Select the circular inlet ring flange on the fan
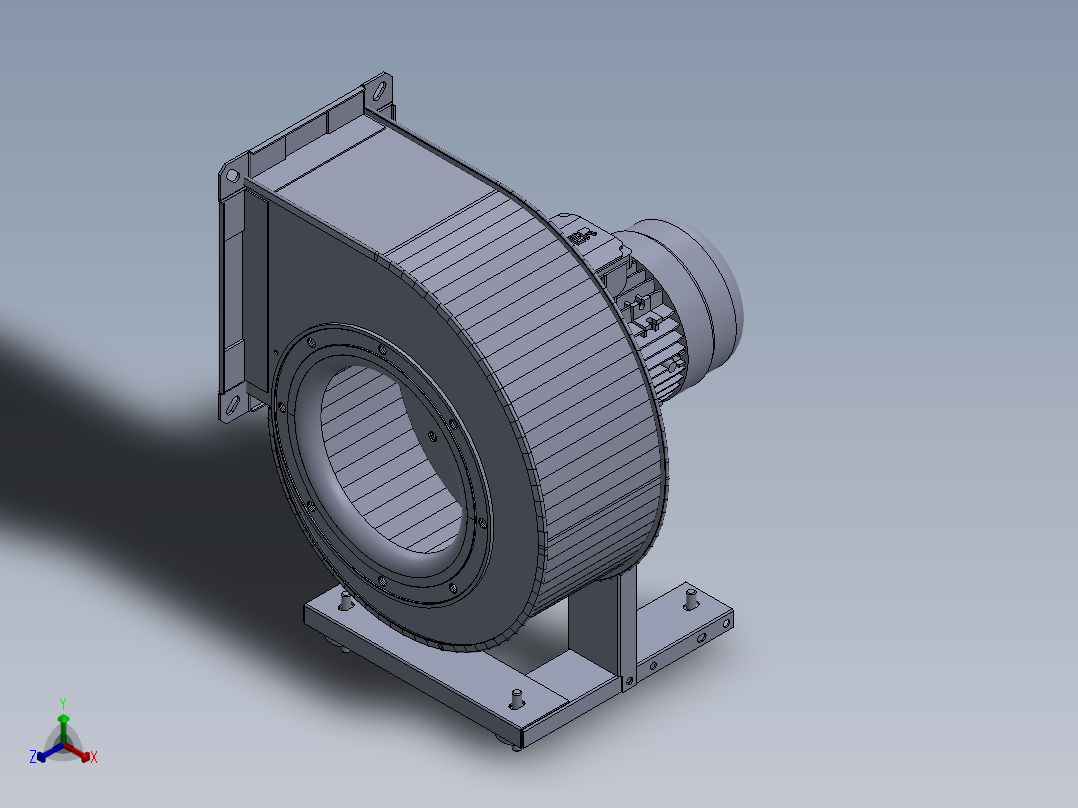This screenshot has height=808, width=1078. coord(382,466)
